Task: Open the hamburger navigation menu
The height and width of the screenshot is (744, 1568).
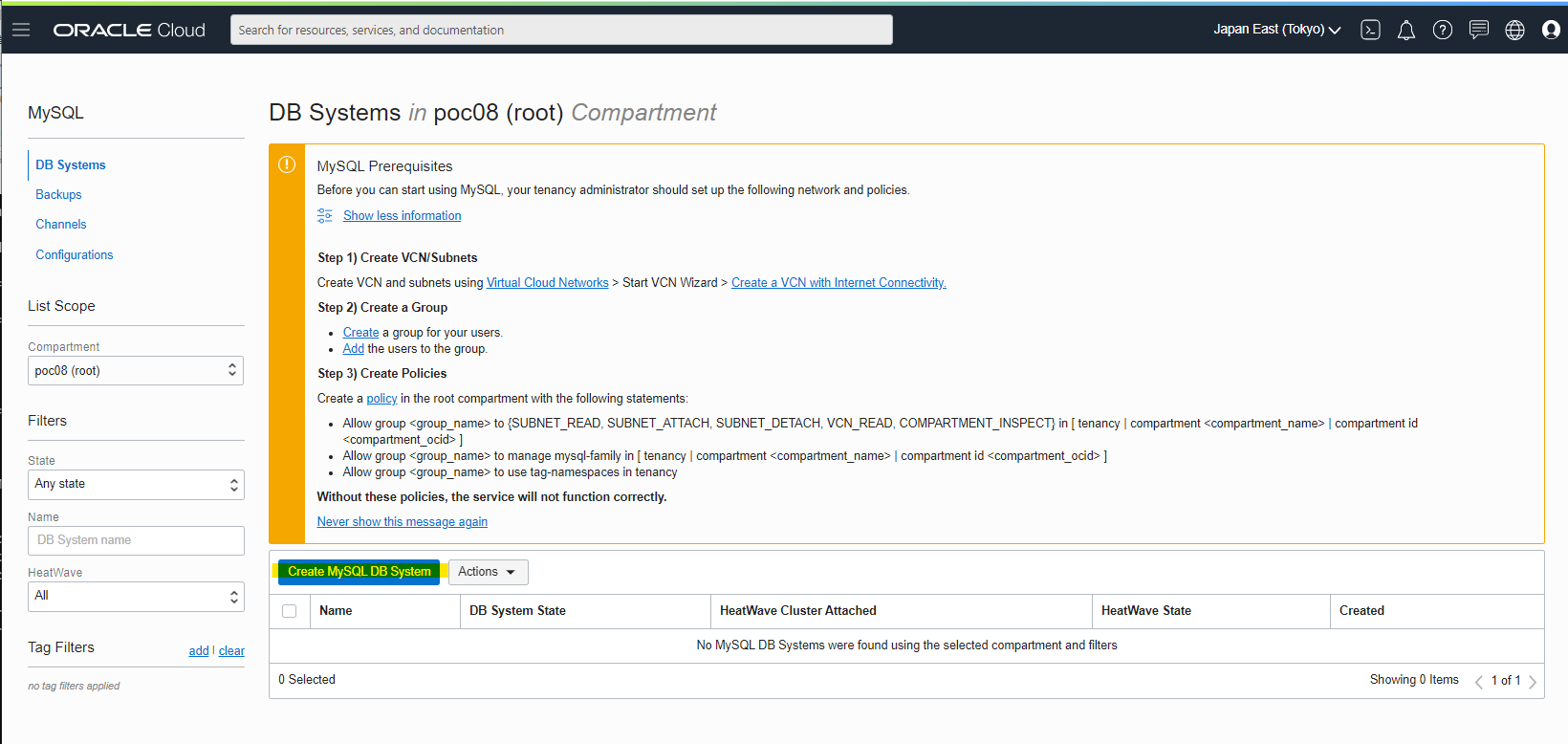Action: click(21, 30)
